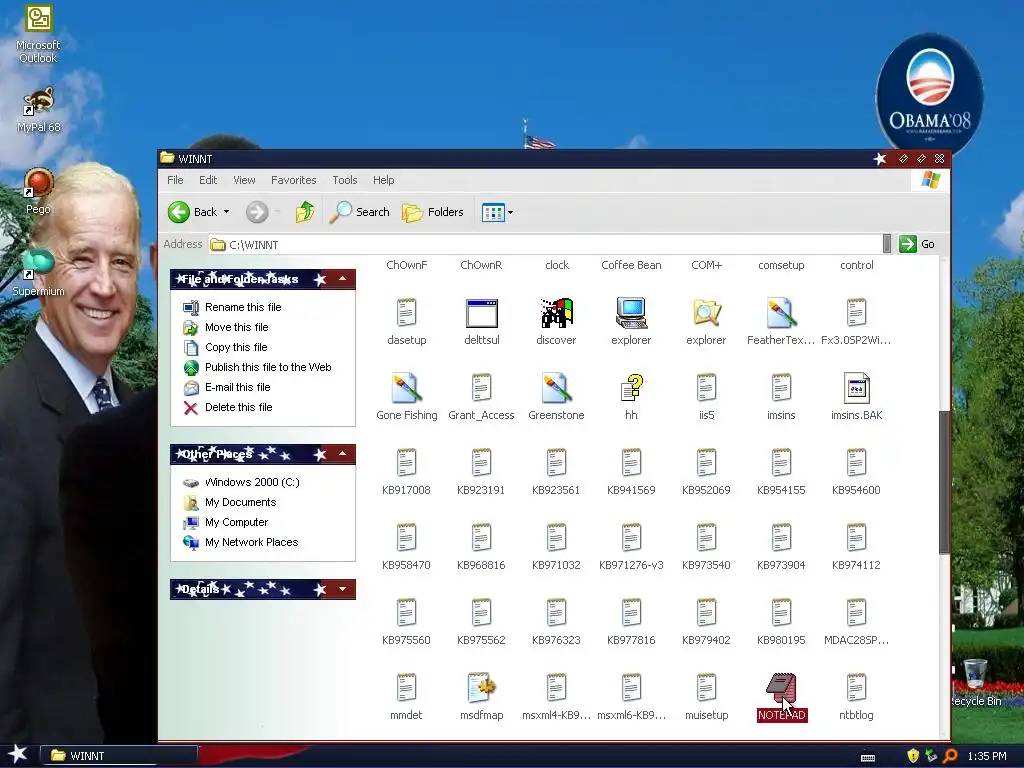Select the muisetup log file
The image size is (1024, 768).
706,697
